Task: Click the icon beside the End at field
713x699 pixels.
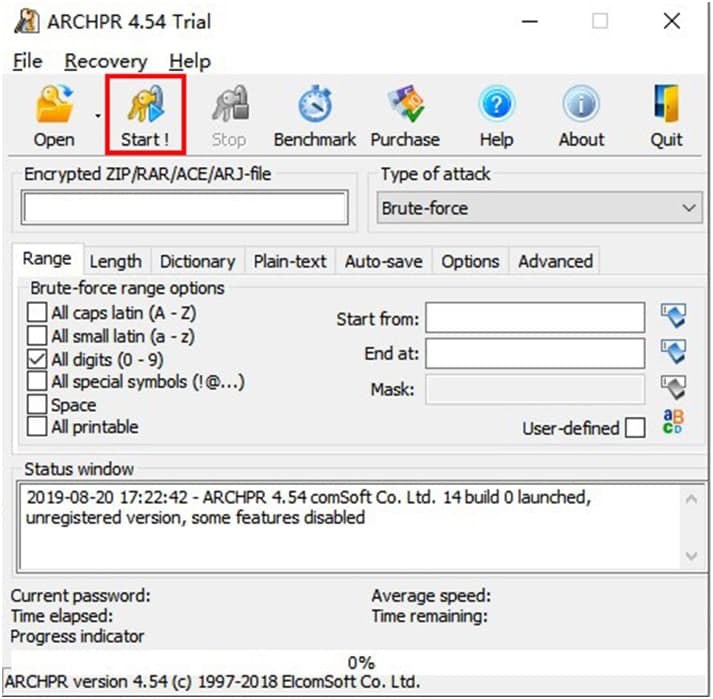Action: coord(673,352)
